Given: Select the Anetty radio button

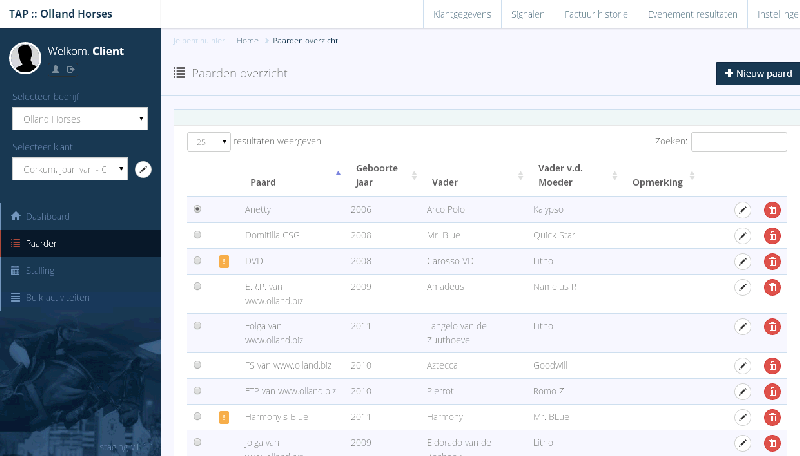Looking at the screenshot, I should click(197, 209).
